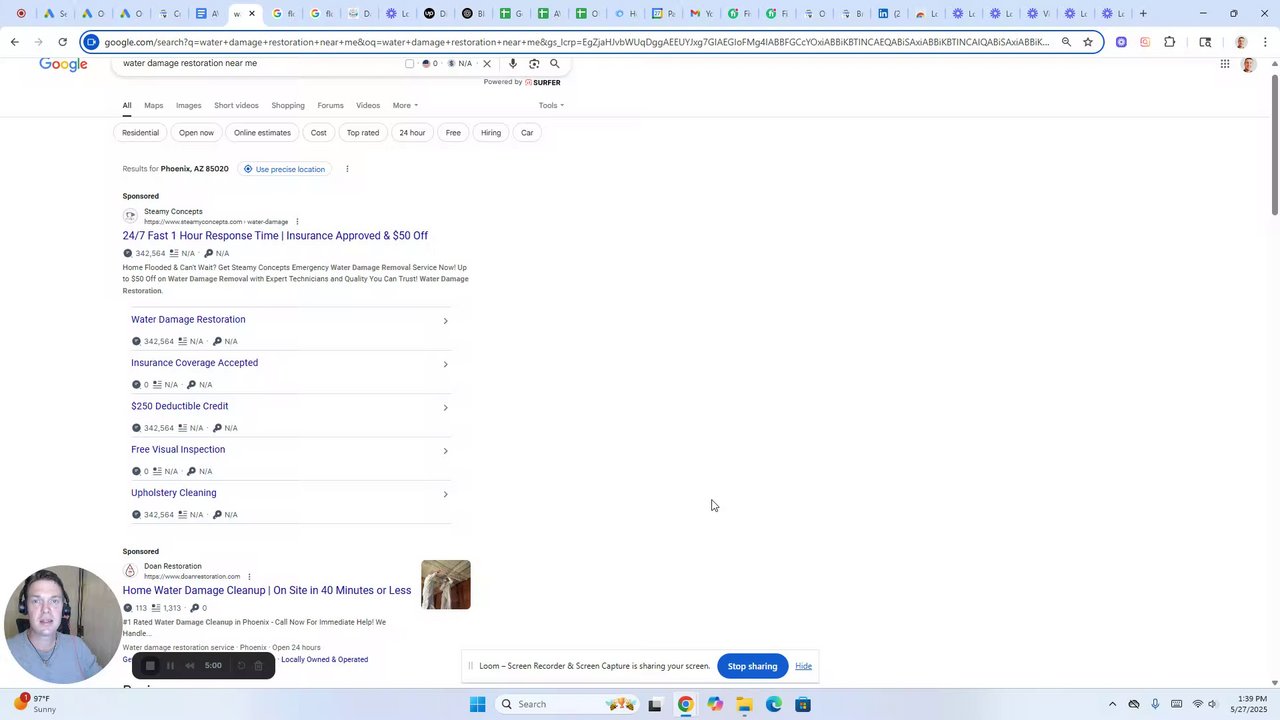The width and height of the screenshot is (1280, 720).
Task: Click the Google logo
Action: (x=63, y=64)
